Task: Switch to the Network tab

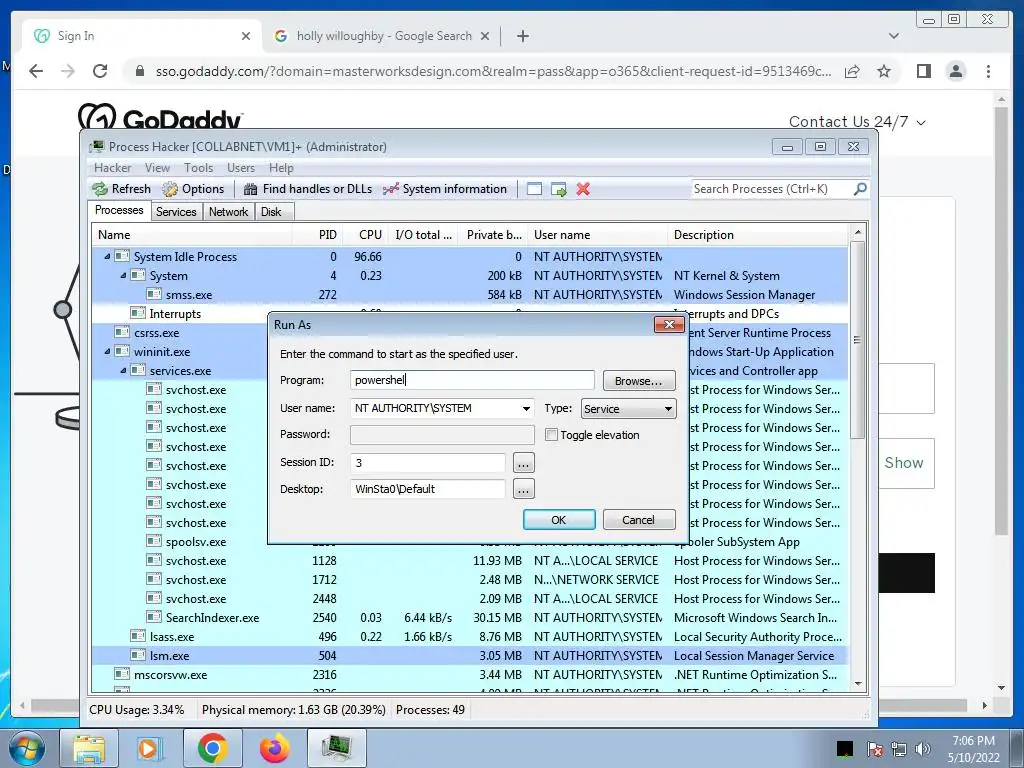Action: (229, 212)
